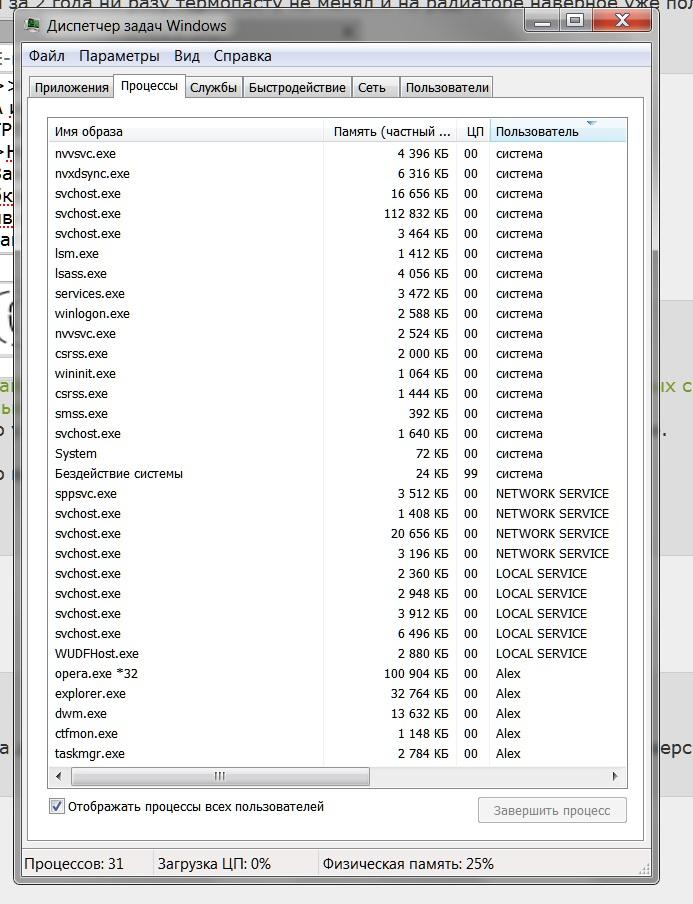Viewport: 693px width, 904px height.
Task: Select csrss.exe using 1 444 КБ
Action: click(x=337, y=393)
